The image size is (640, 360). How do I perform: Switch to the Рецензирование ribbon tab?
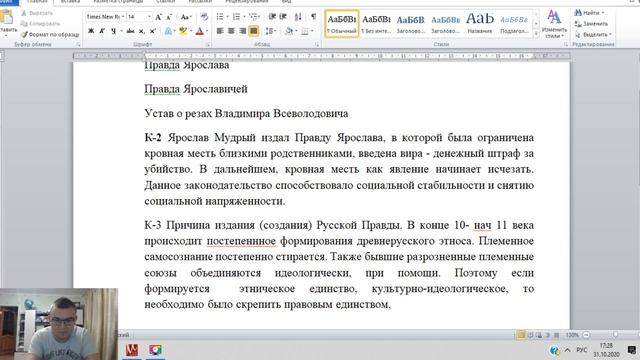tap(247, 2)
